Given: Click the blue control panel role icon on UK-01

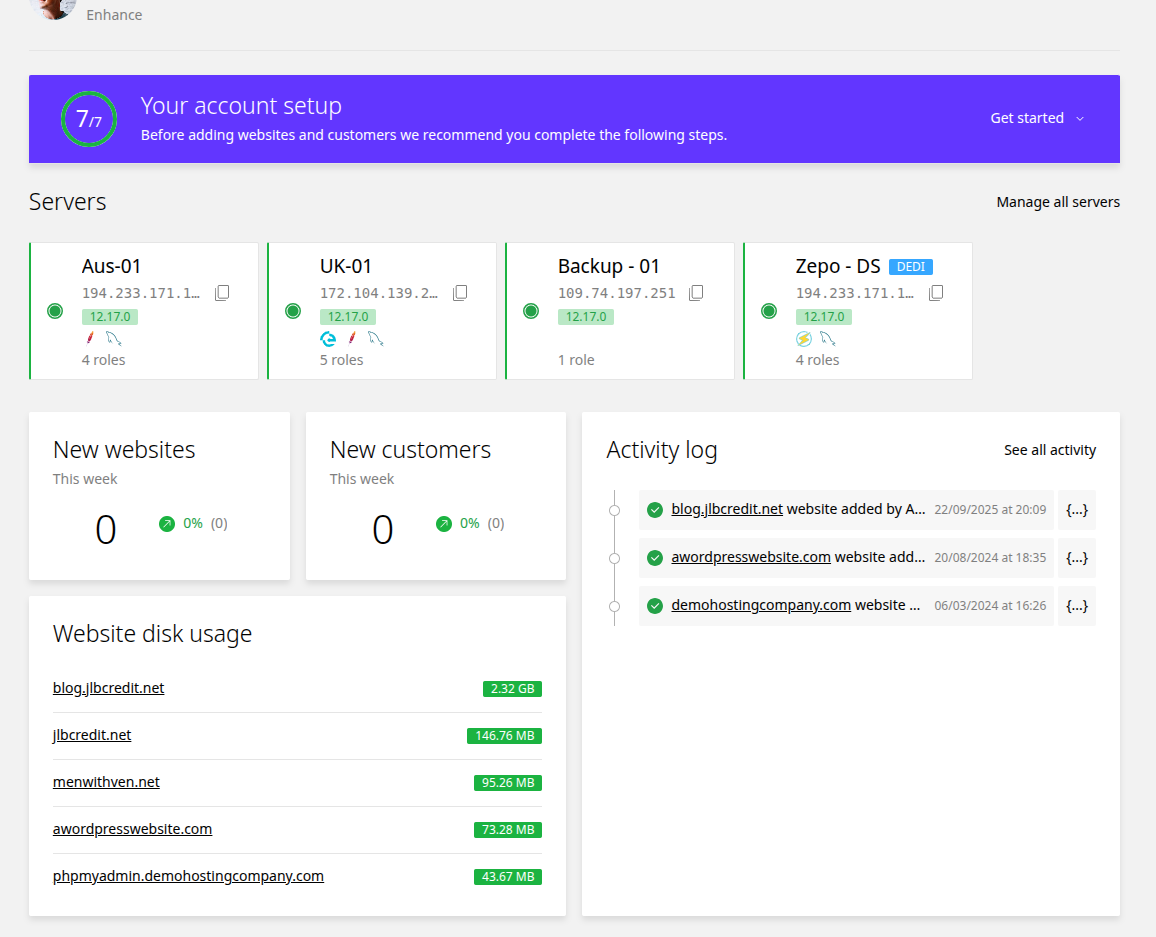Looking at the screenshot, I should pyautogui.click(x=328, y=338).
